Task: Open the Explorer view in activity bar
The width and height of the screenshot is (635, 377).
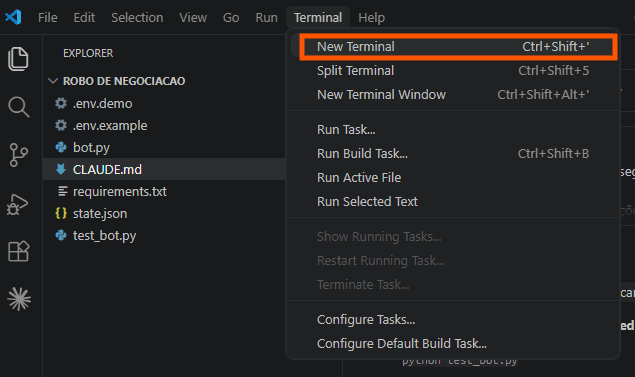Action: coord(18,59)
